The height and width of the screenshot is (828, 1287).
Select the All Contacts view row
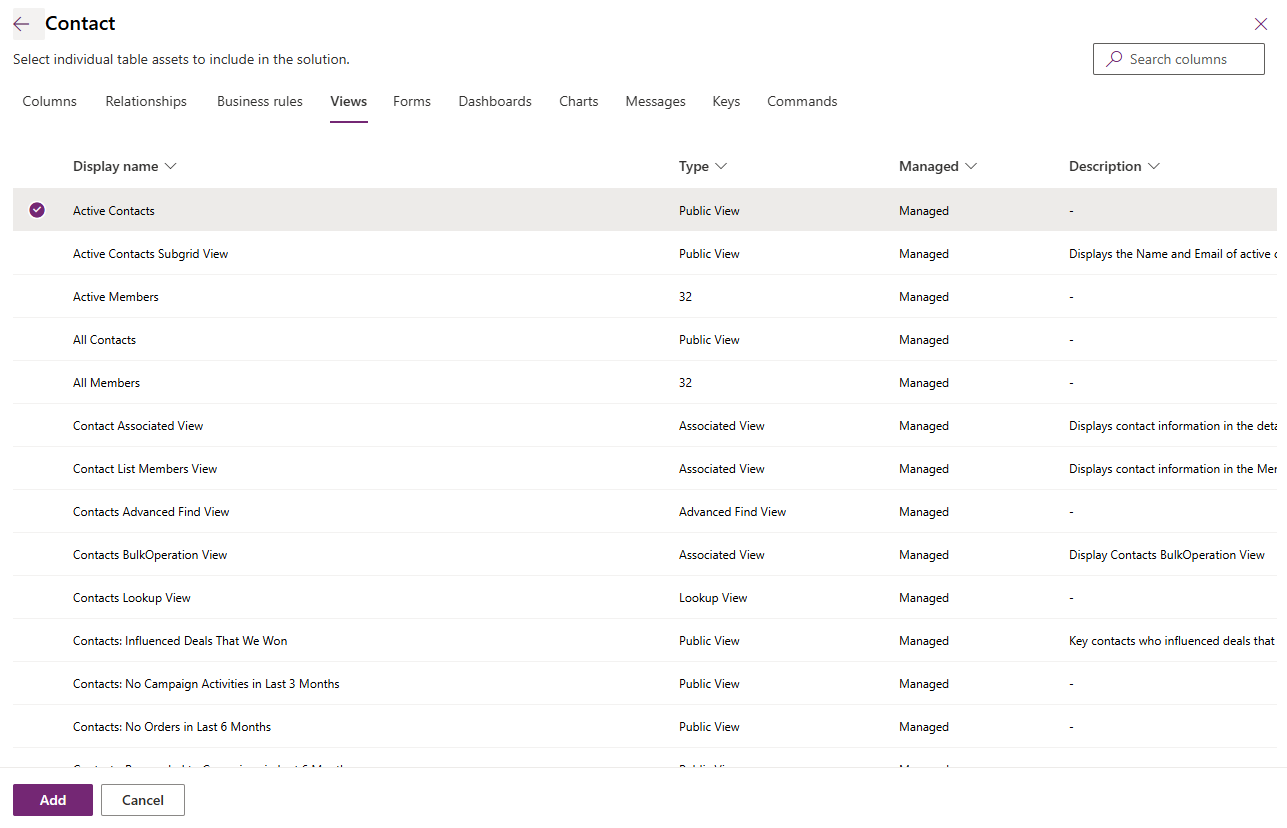pos(104,339)
